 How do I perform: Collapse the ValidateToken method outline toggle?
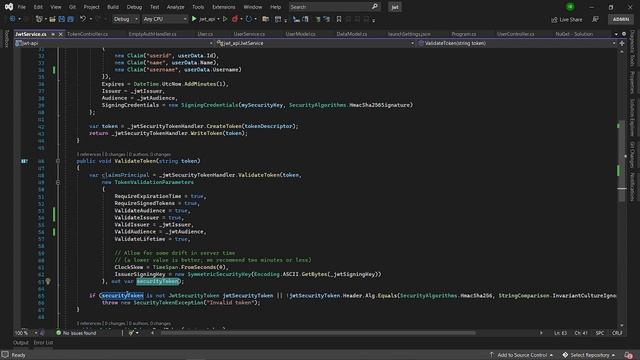point(58,161)
